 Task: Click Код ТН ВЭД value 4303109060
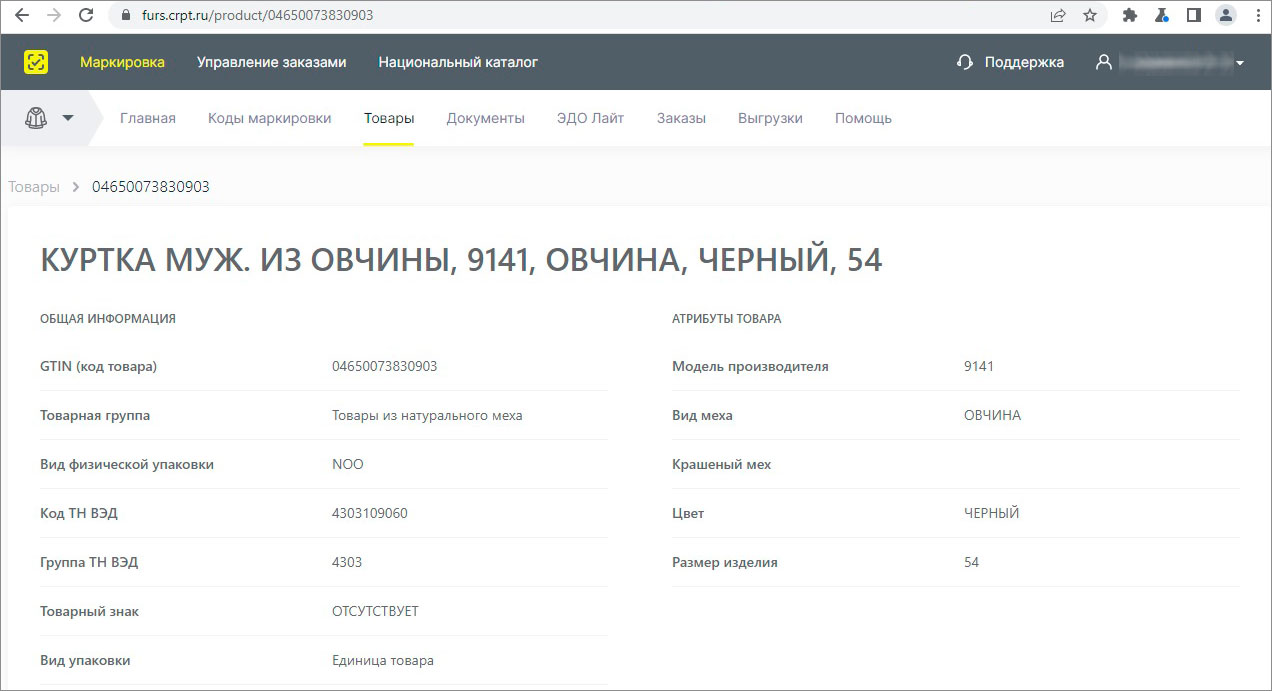(x=370, y=513)
